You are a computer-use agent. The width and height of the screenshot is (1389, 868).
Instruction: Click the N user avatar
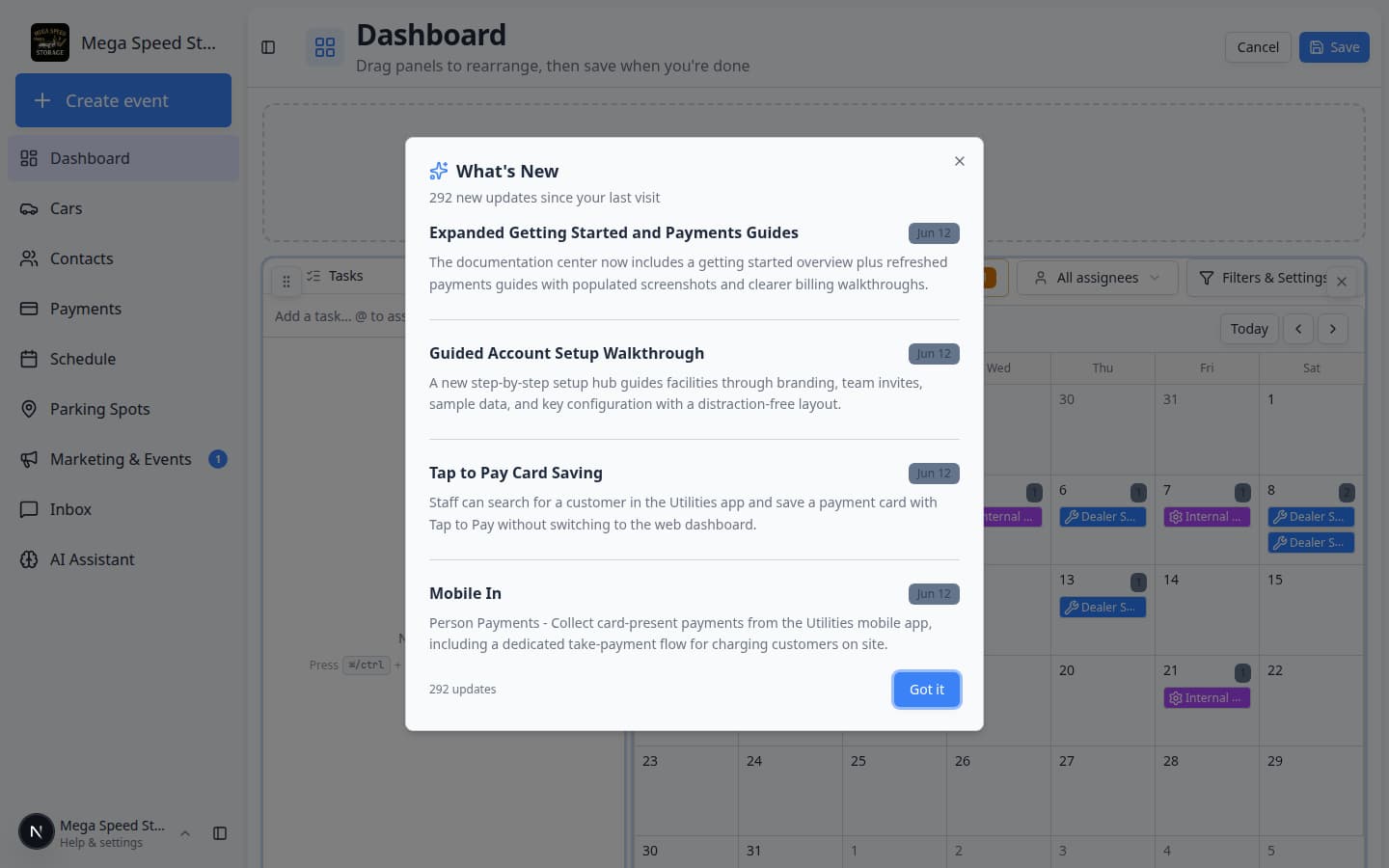[x=37, y=831]
